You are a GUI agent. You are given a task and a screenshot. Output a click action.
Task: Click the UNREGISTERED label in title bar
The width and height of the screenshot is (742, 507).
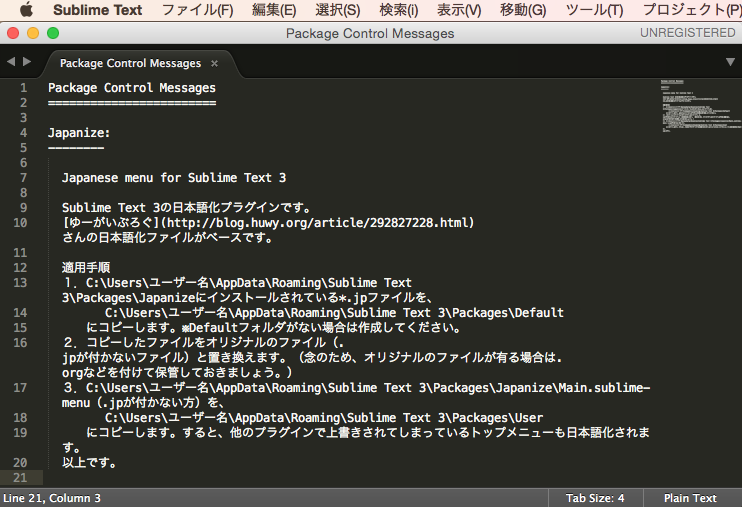(688, 33)
